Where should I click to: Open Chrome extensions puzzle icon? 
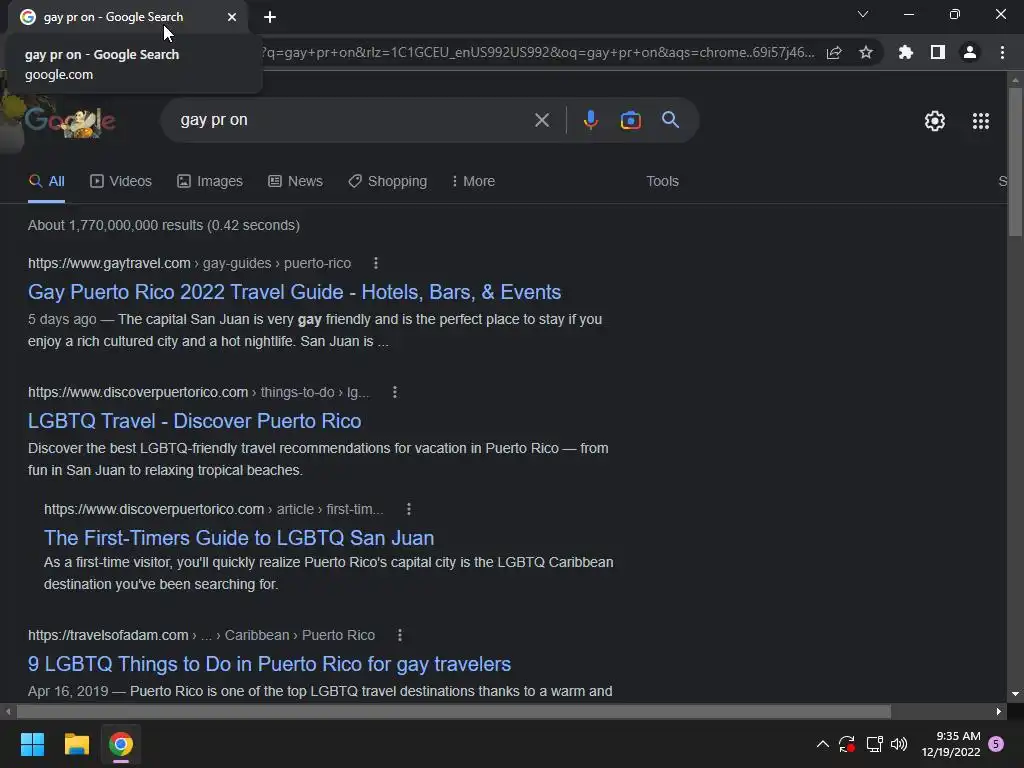[905, 52]
